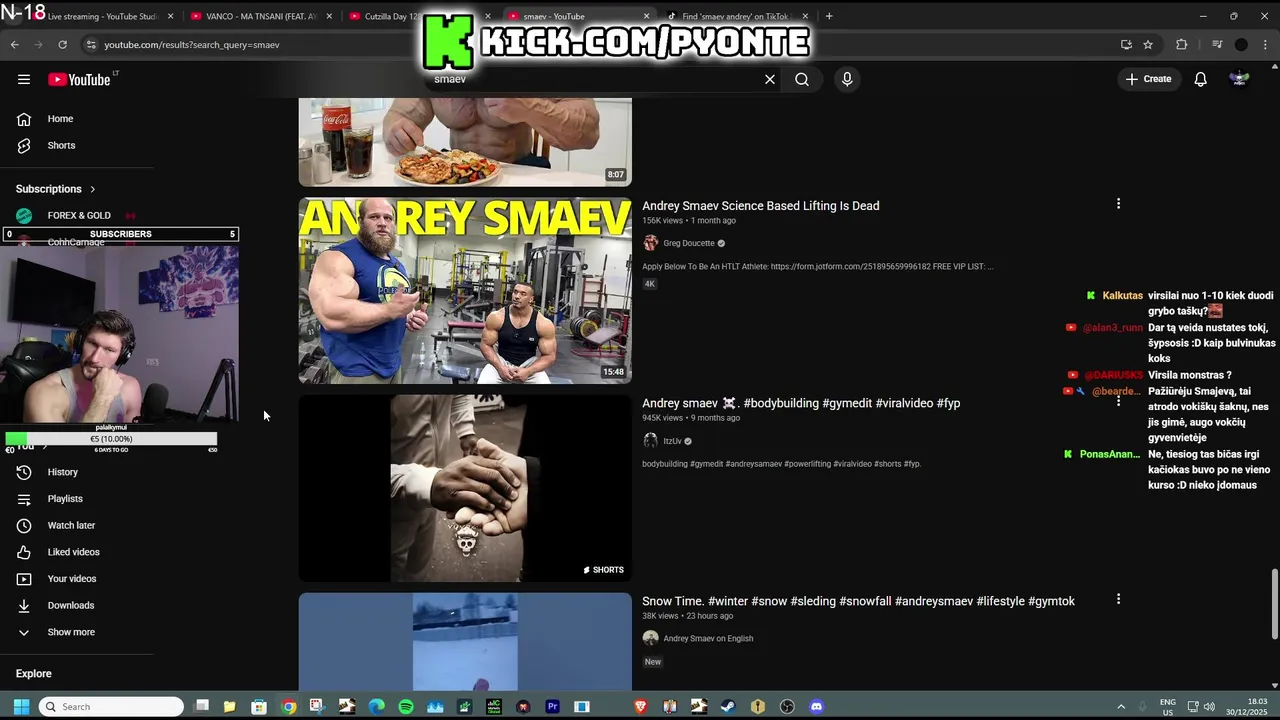This screenshot has height=720, width=1280.
Task: Open the account avatar menu
Action: [x=1239, y=79]
